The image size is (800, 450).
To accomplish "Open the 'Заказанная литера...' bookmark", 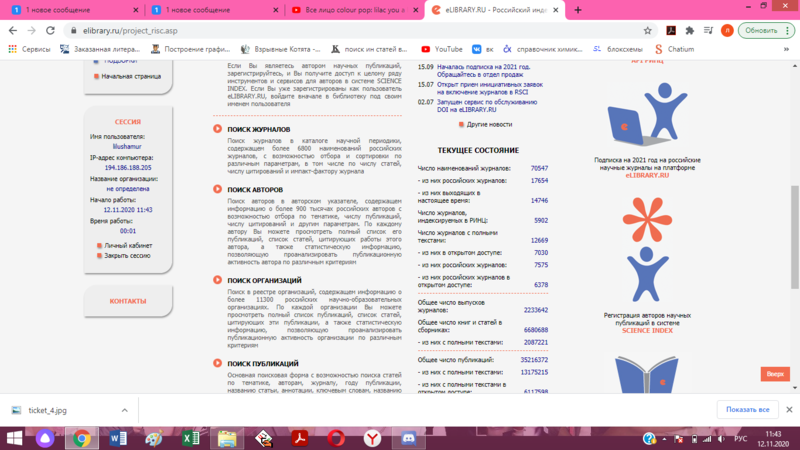I will [x=100, y=49].
